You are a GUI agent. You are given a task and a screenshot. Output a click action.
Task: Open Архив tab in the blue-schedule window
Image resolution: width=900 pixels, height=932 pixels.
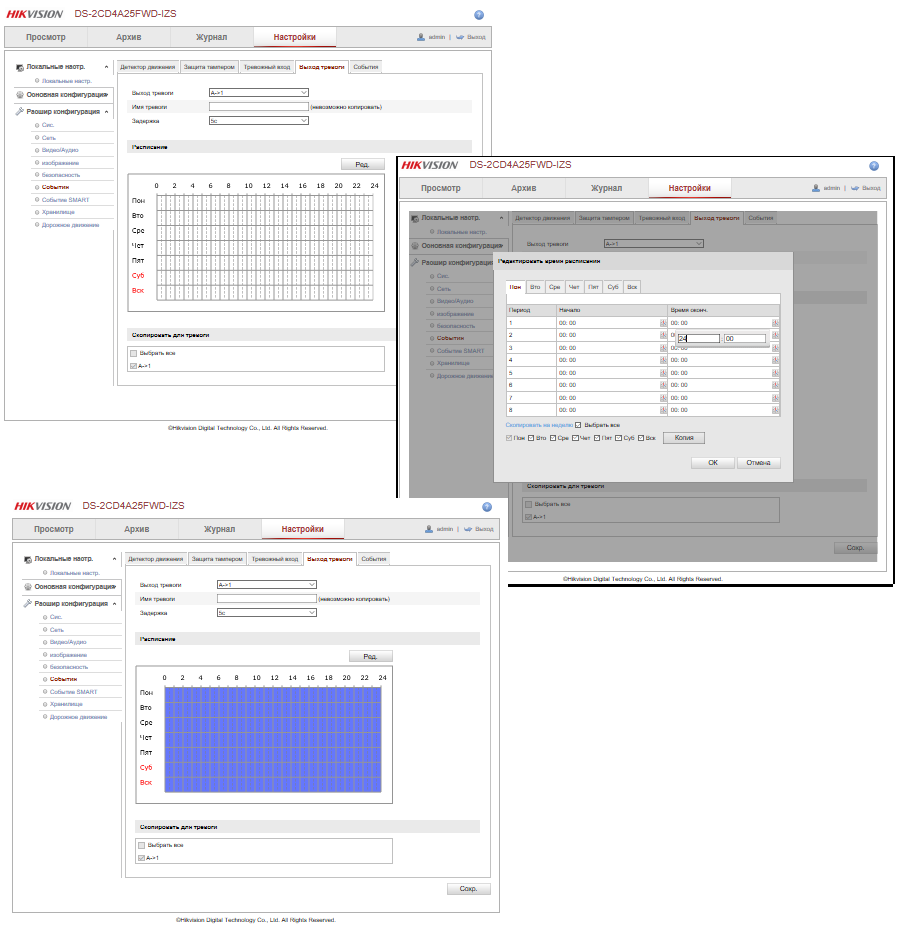[136, 529]
